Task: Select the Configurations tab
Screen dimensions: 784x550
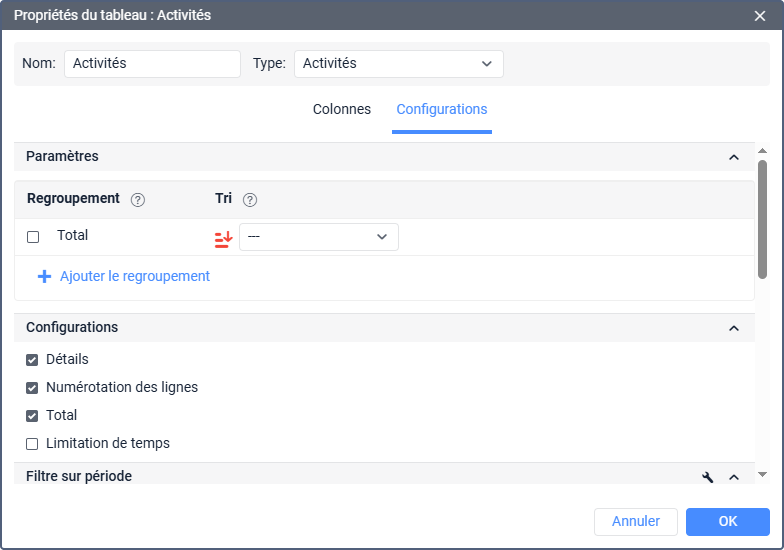Action: tap(442, 110)
